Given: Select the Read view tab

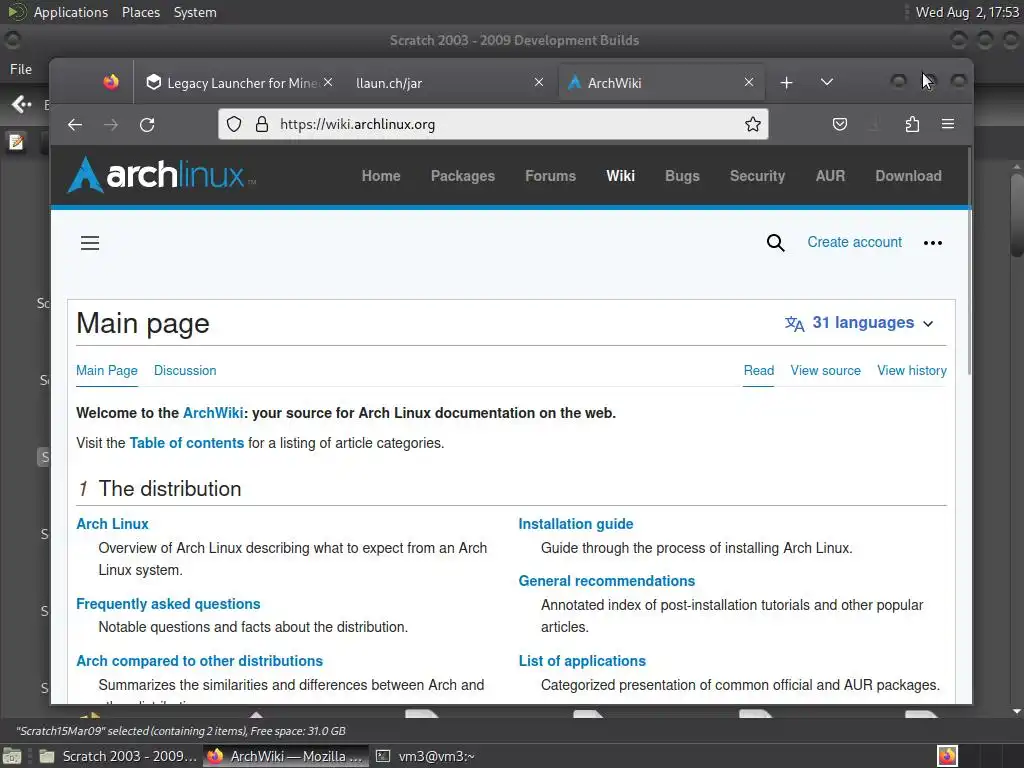Looking at the screenshot, I should tap(758, 370).
